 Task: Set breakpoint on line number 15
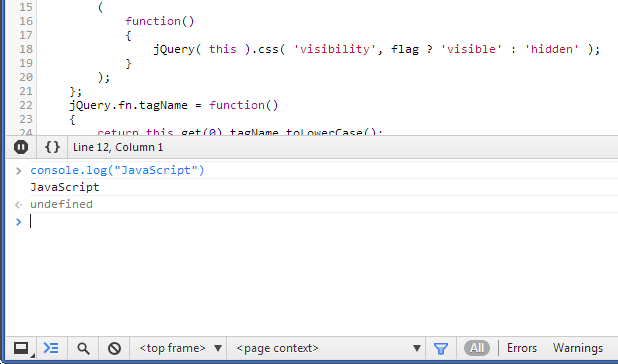26,7
